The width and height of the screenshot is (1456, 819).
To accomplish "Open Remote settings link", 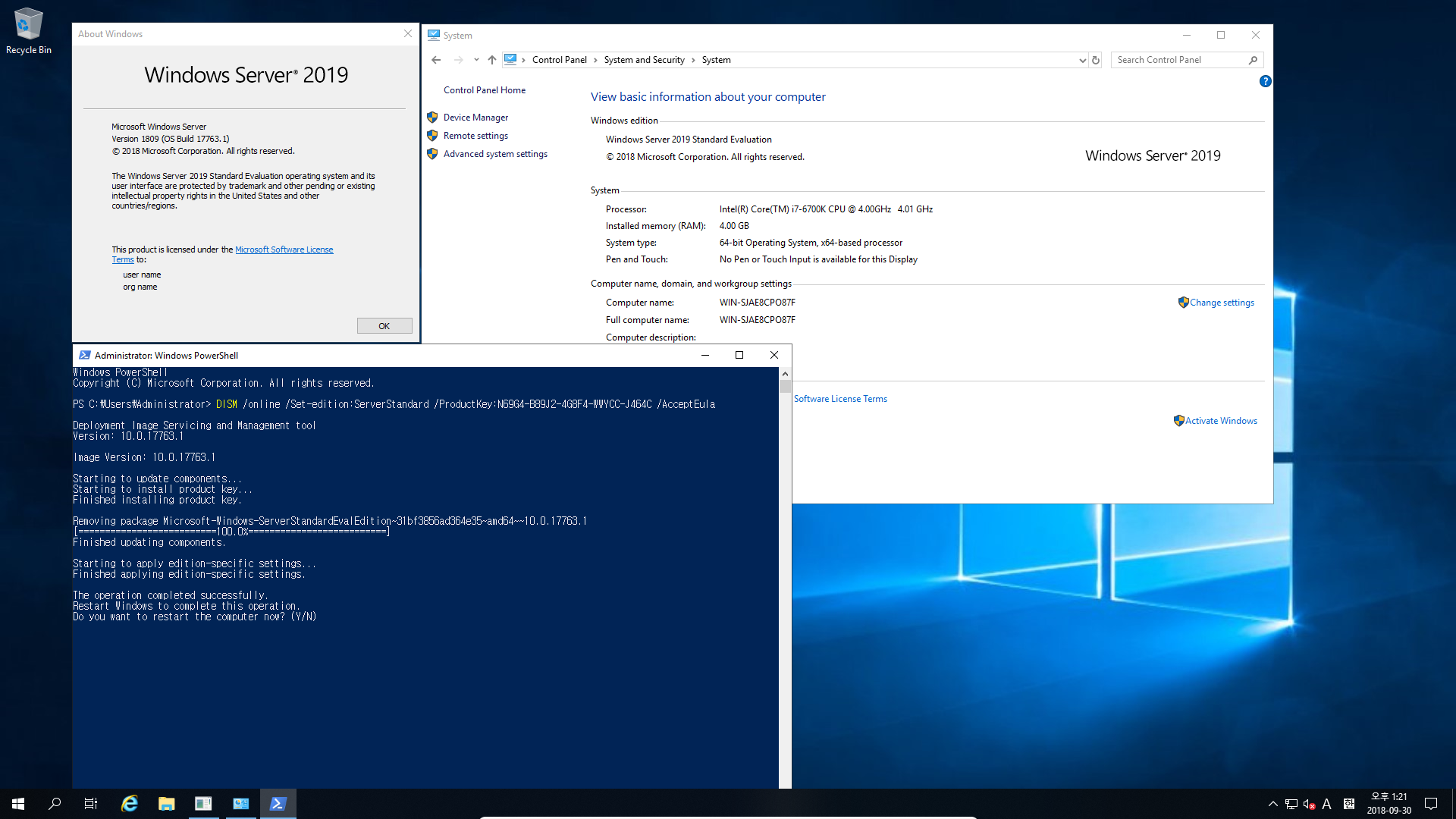I will tap(475, 136).
